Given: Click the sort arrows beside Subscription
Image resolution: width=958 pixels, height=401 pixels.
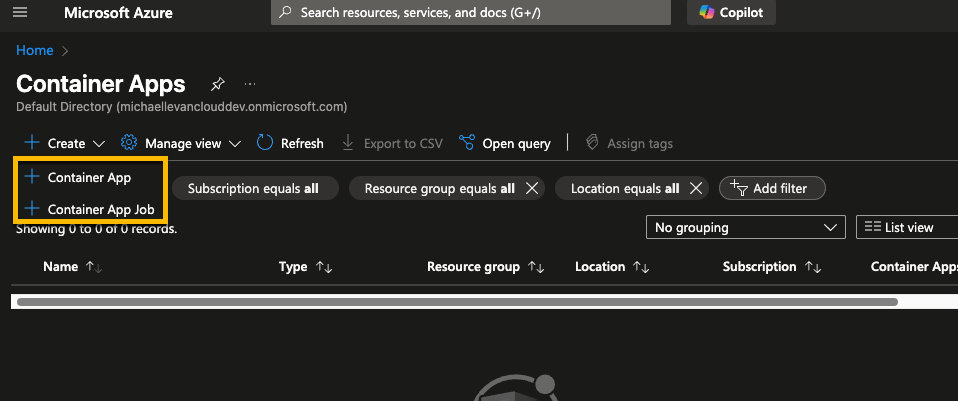Looking at the screenshot, I should [x=813, y=267].
